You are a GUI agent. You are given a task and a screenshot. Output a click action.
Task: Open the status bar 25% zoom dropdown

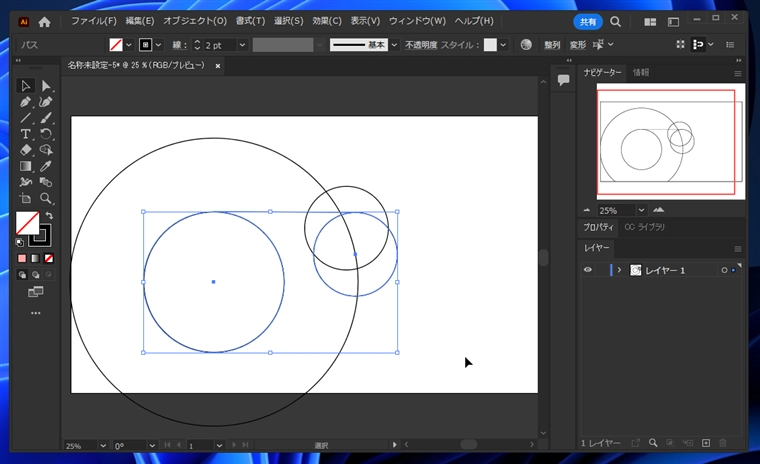point(103,445)
